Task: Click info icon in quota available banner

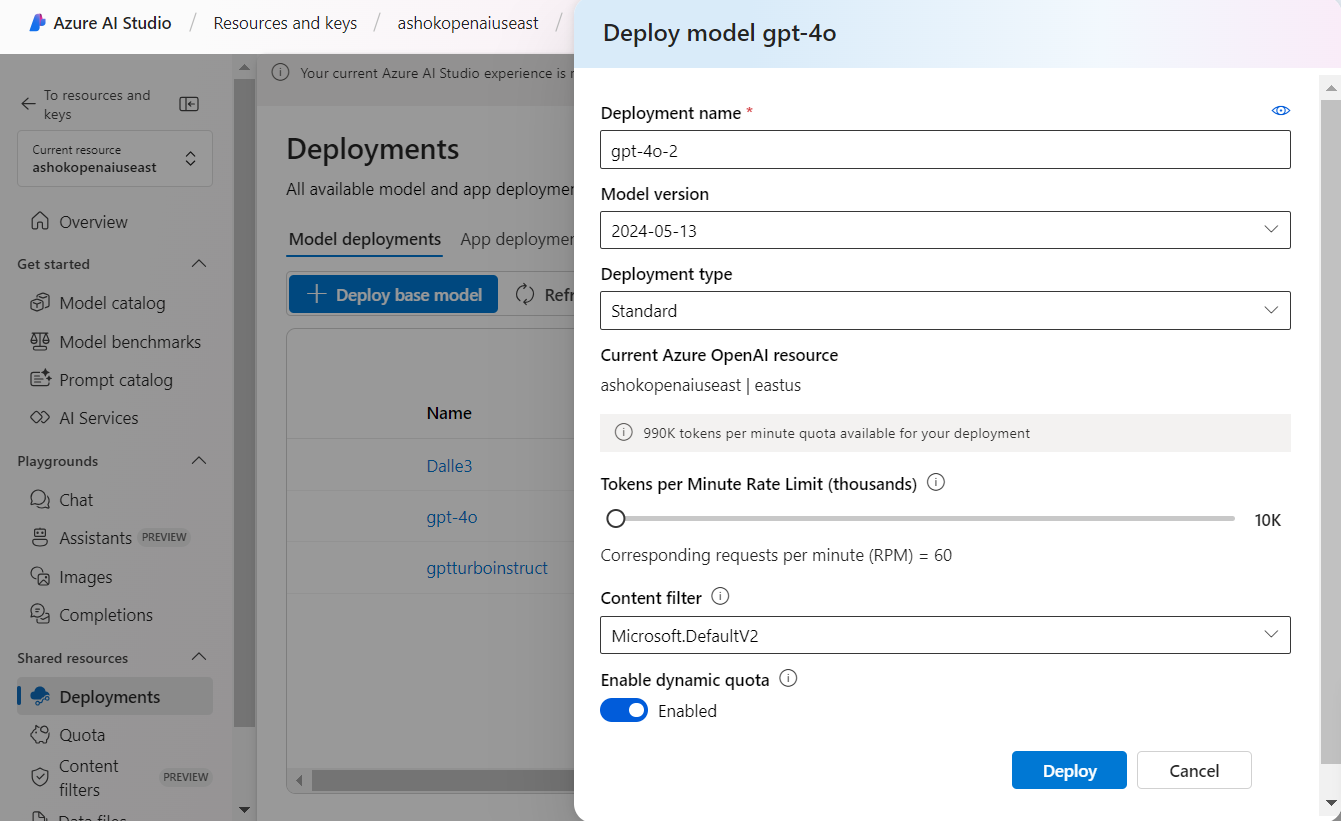Action: coord(624,433)
